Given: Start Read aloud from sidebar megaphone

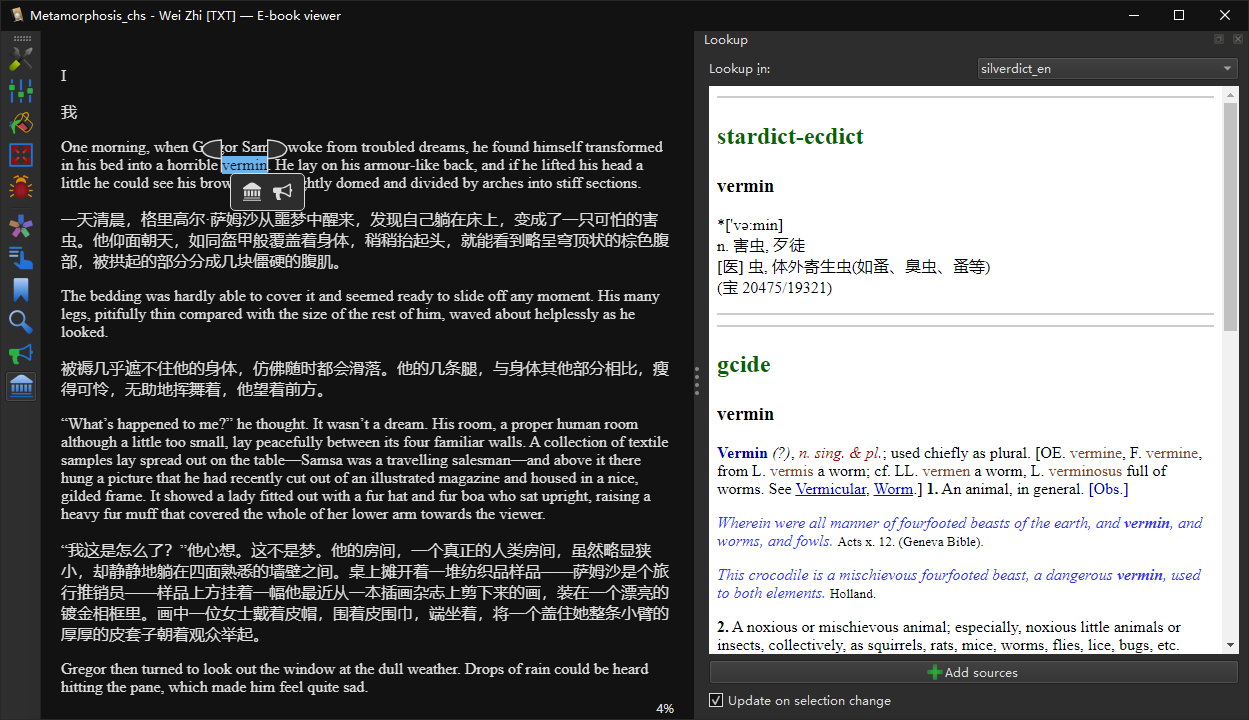Looking at the screenshot, I should click(21, 354).
